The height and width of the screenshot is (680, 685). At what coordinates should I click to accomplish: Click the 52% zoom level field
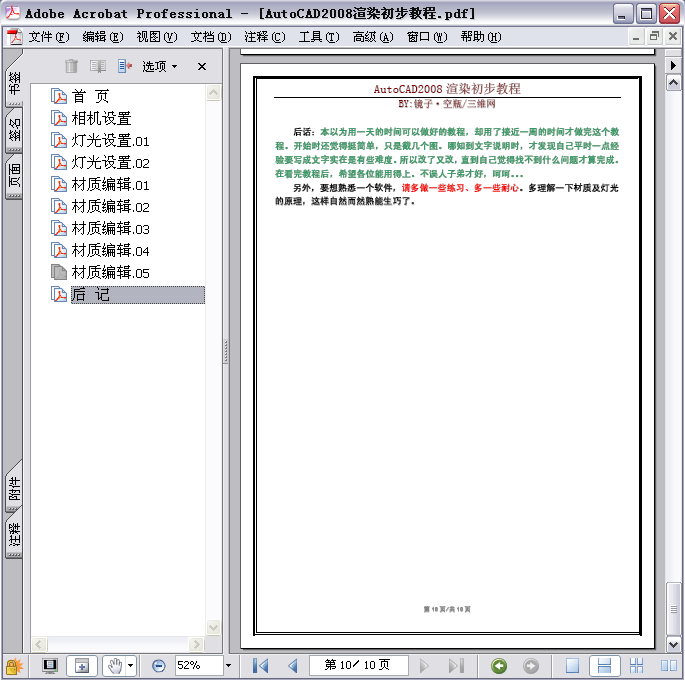tap(199, 665)
